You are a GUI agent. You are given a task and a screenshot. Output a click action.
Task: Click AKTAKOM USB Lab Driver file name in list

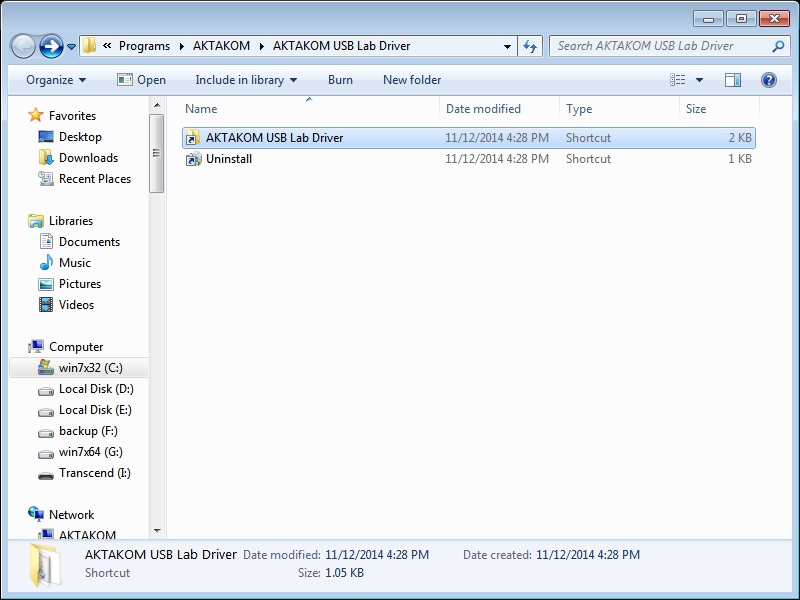tap(274, 138)
